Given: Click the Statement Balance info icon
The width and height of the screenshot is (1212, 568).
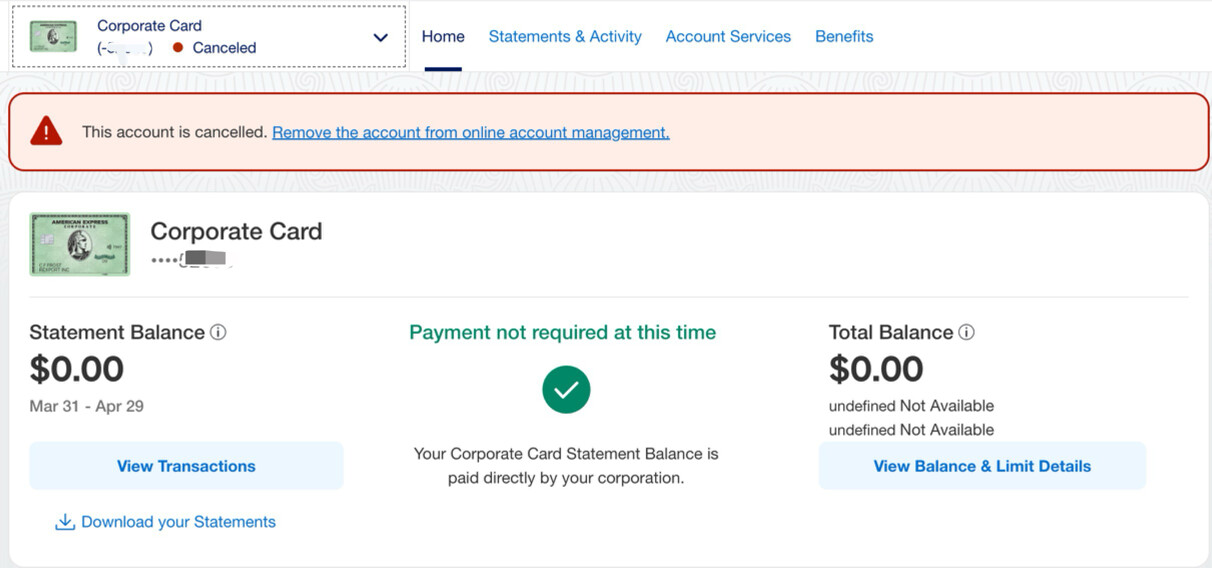Looking at the screenshot, I should pyautogui.click(x=218, y=332).
